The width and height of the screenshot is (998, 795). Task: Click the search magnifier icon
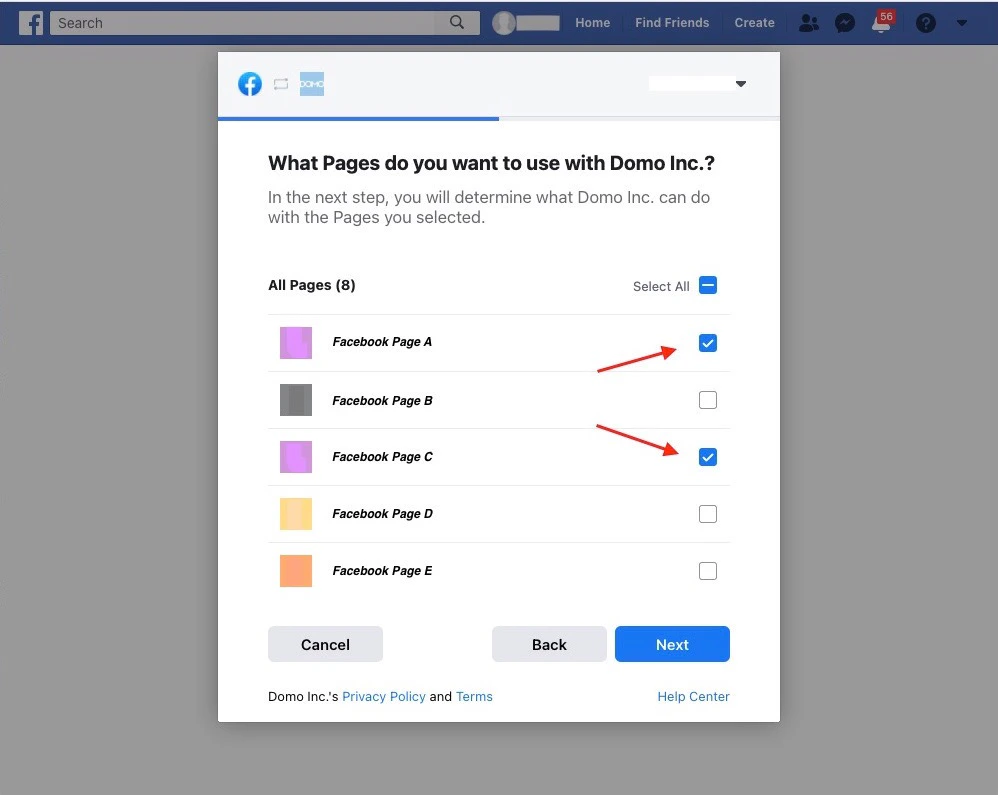pyautogui.click(x=456, y=22)
